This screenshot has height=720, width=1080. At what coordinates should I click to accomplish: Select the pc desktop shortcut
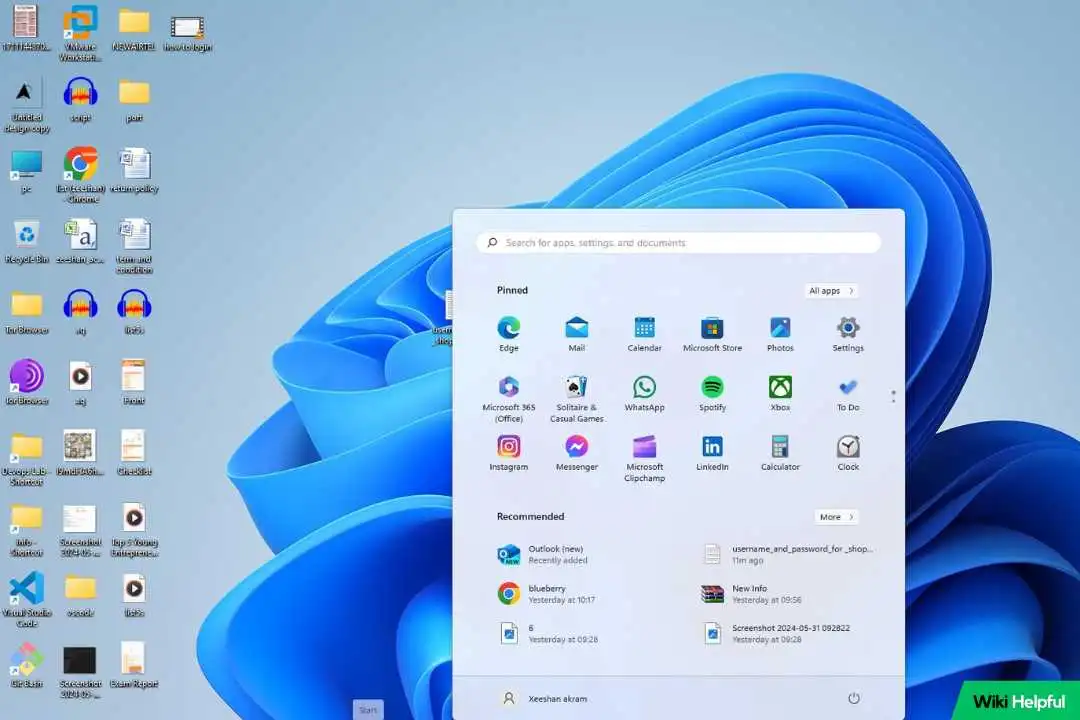pyautogui.click(x=26, y=171)
